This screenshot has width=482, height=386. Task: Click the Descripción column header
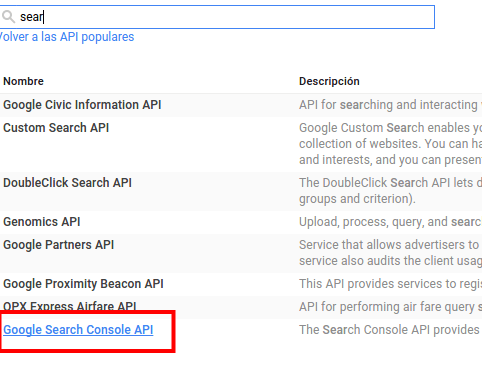pyautogui.click(x=329, y=81)
